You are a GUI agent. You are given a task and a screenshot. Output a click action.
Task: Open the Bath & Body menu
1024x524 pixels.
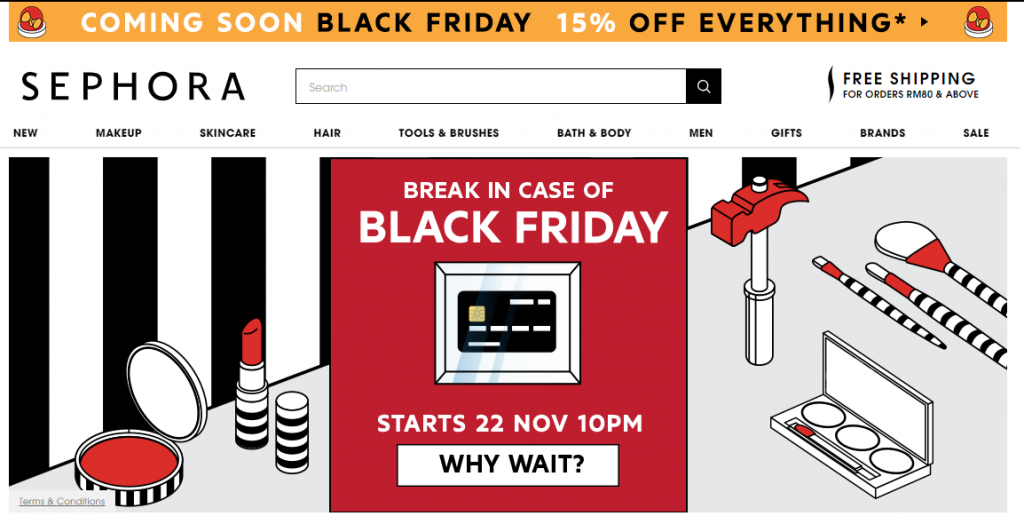594,133
